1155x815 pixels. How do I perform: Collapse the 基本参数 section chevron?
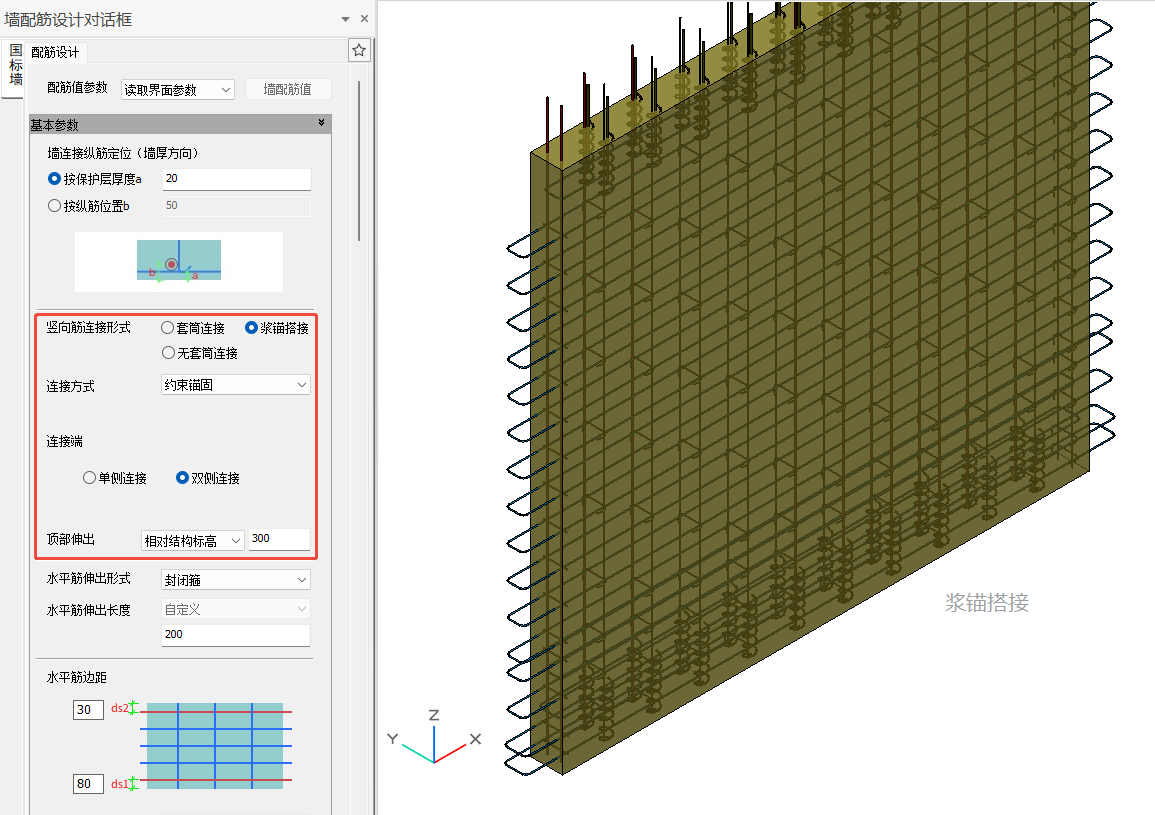pos(321,123)
